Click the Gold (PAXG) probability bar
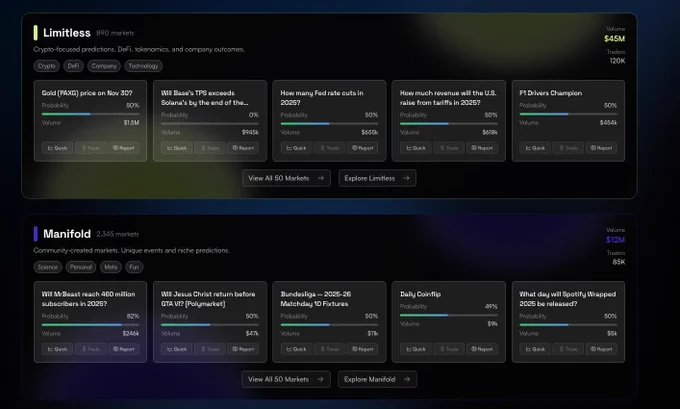Screen dimensions: 680x409 (90, 114)
